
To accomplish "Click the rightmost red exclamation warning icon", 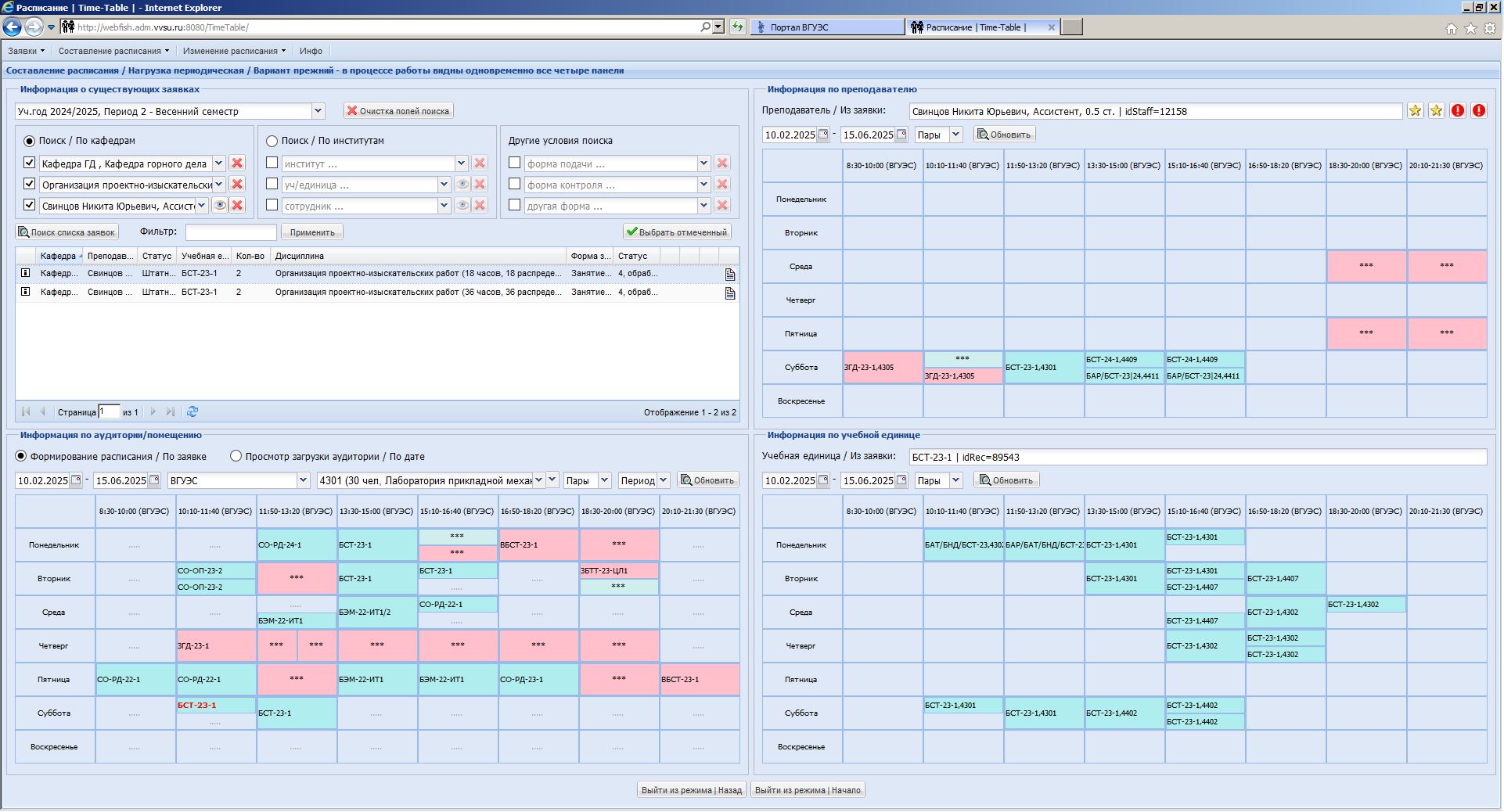I will pos(1478,111).
